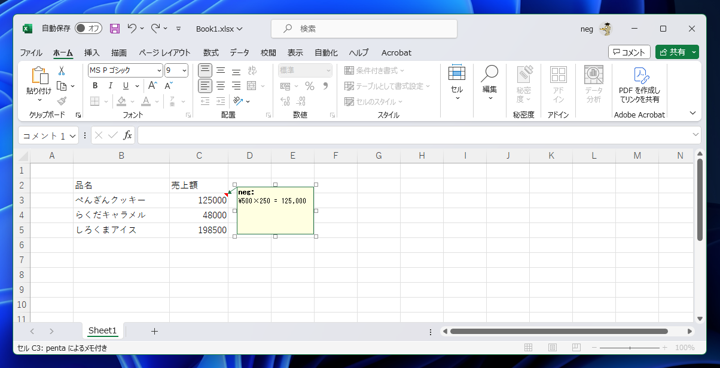Image resolution: width=720 pixels, height=368 pixels.
Task: Open the Data (データ) tab
Action: [x=240, y=53]
